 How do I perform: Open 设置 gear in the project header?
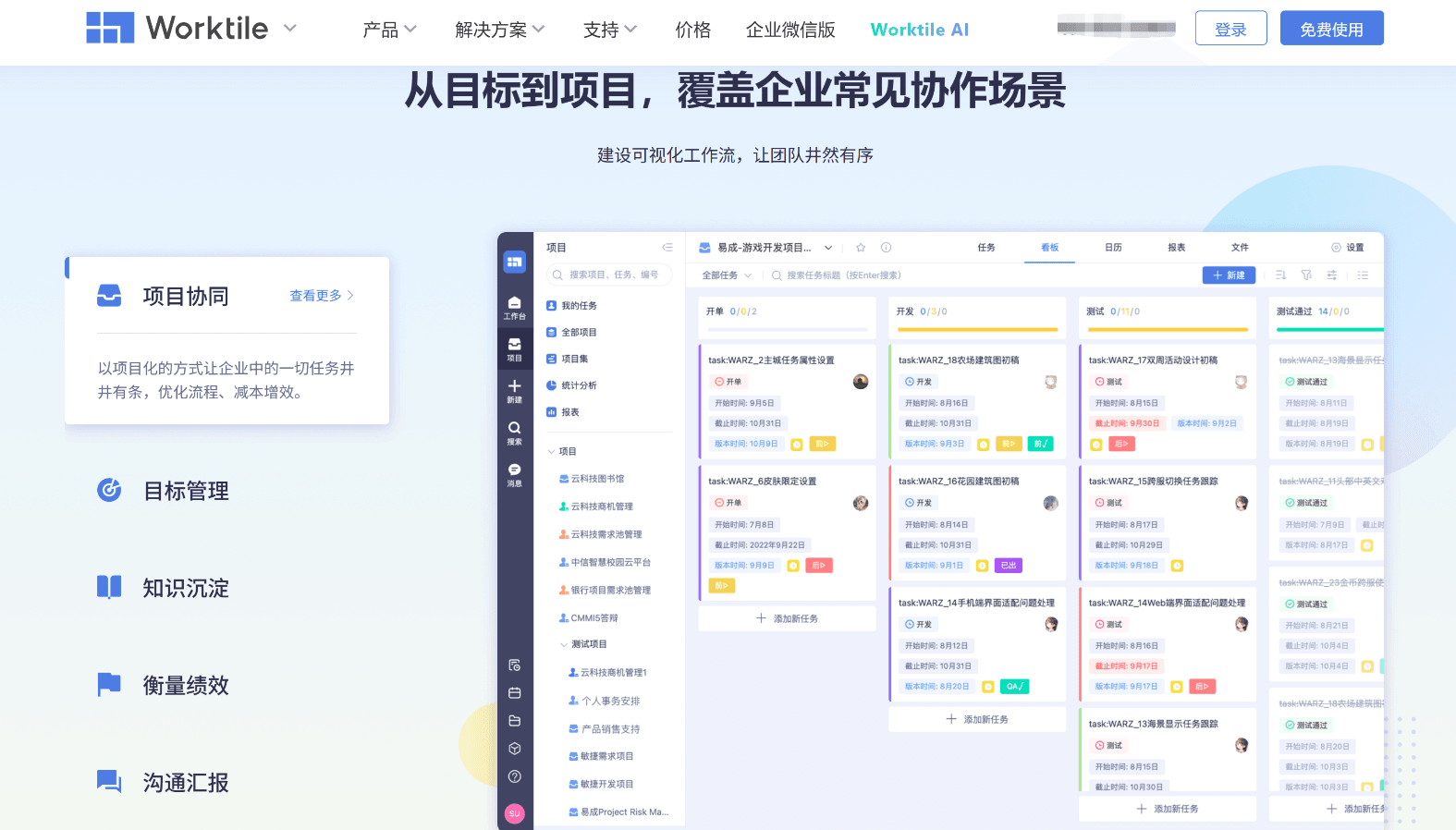1347,248
